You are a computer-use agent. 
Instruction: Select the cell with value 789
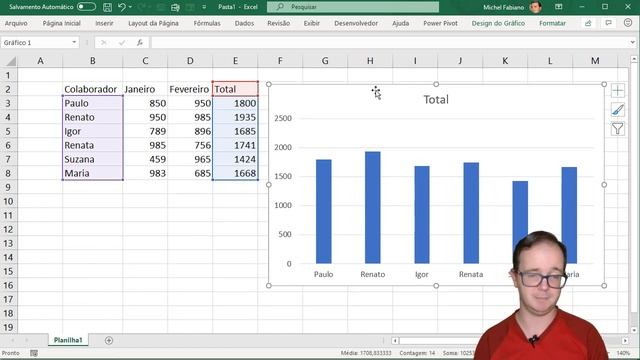click(x=145, y=131)
